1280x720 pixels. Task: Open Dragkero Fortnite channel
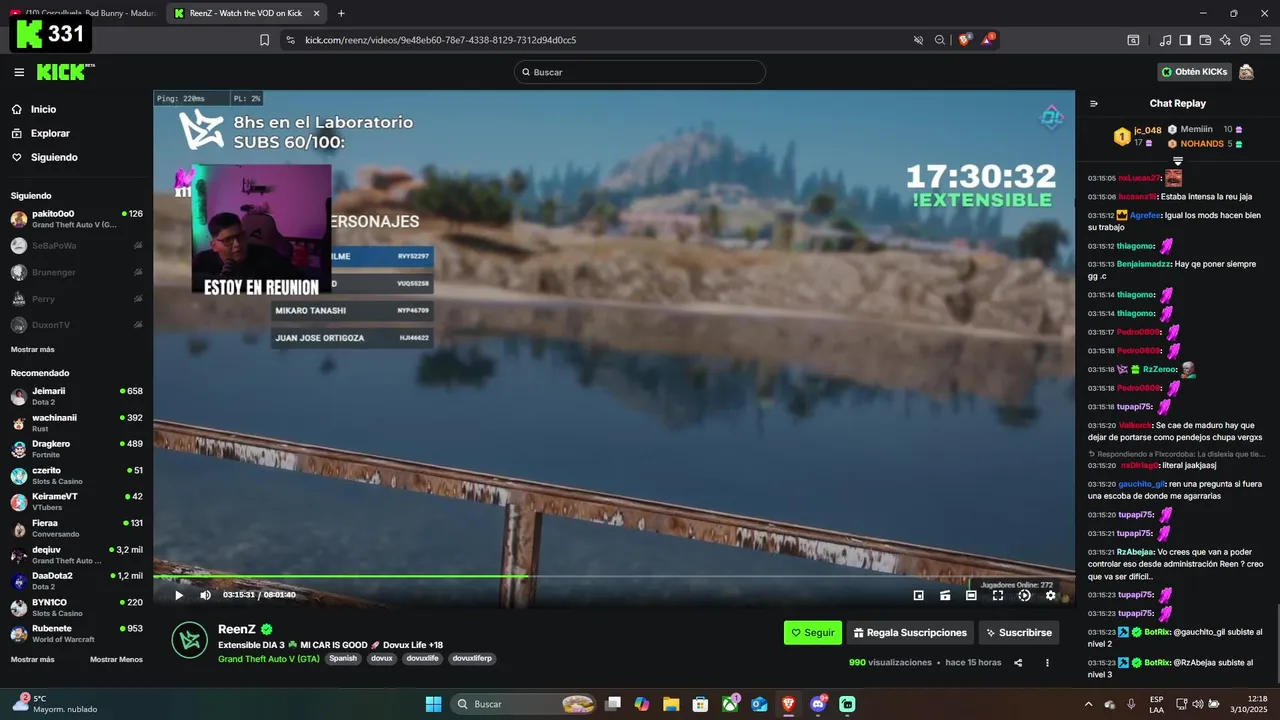76,449
